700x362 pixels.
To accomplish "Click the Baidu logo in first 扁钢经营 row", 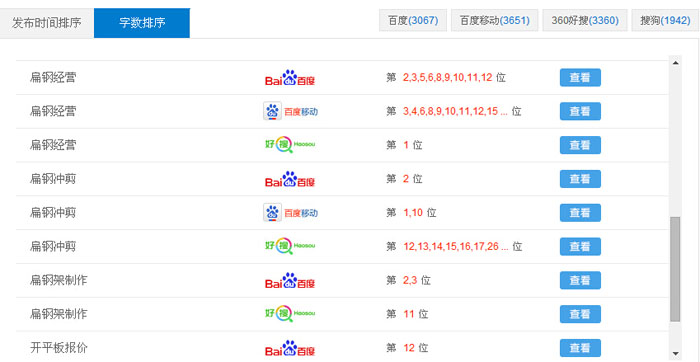I will click(290, 78).
